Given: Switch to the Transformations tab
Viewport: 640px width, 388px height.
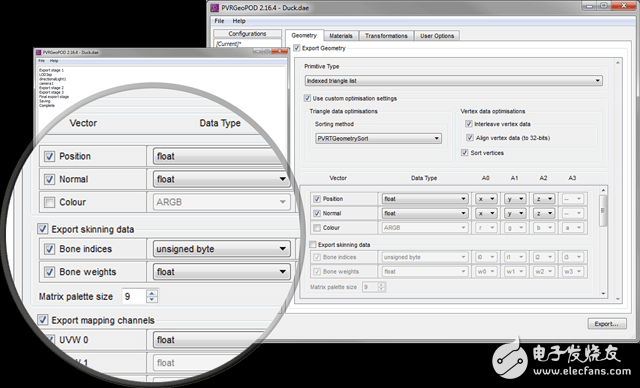Looking at the screenshot, I should (x=386, y=36).
